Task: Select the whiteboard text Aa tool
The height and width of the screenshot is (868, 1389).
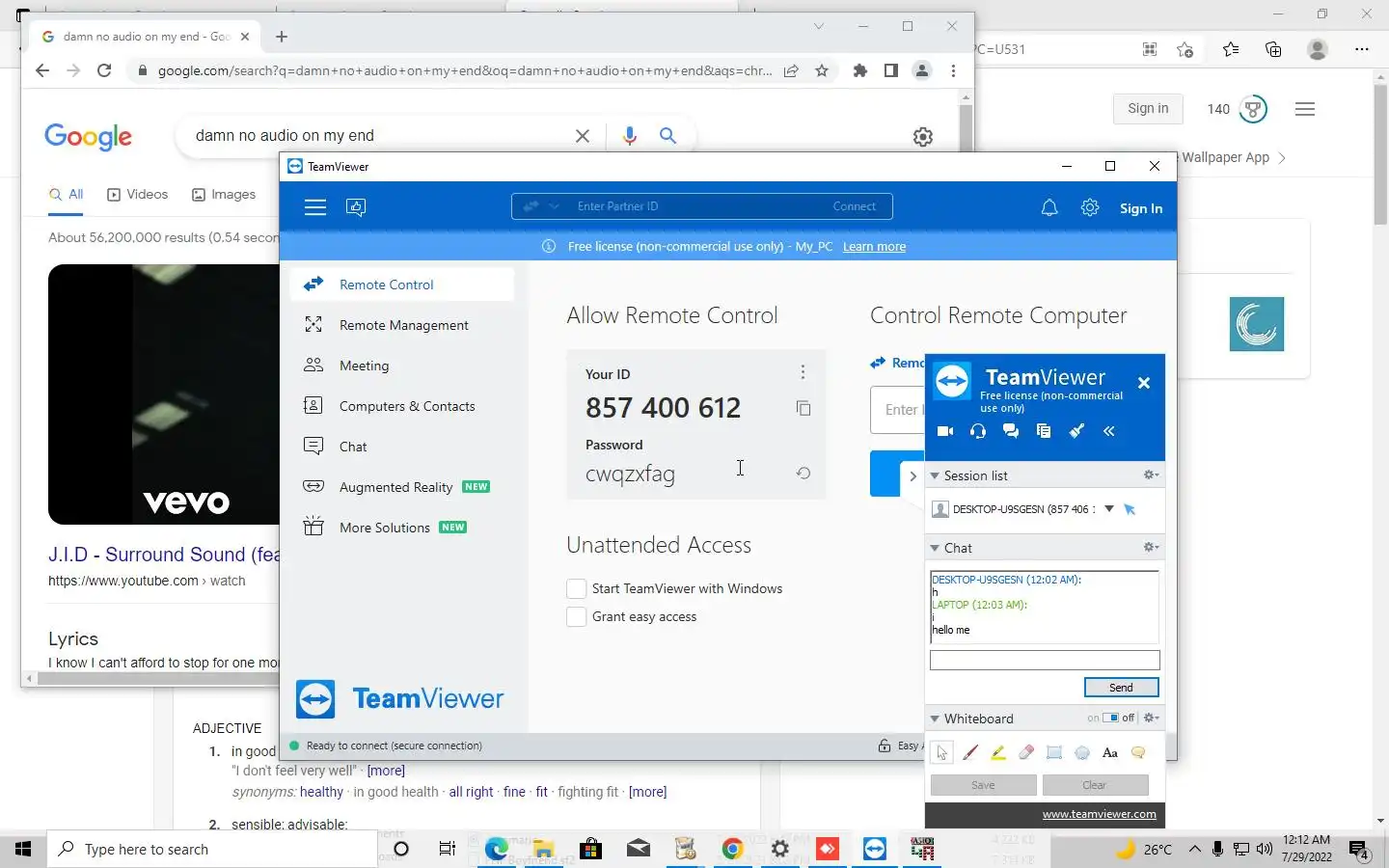Action: 1110,753
